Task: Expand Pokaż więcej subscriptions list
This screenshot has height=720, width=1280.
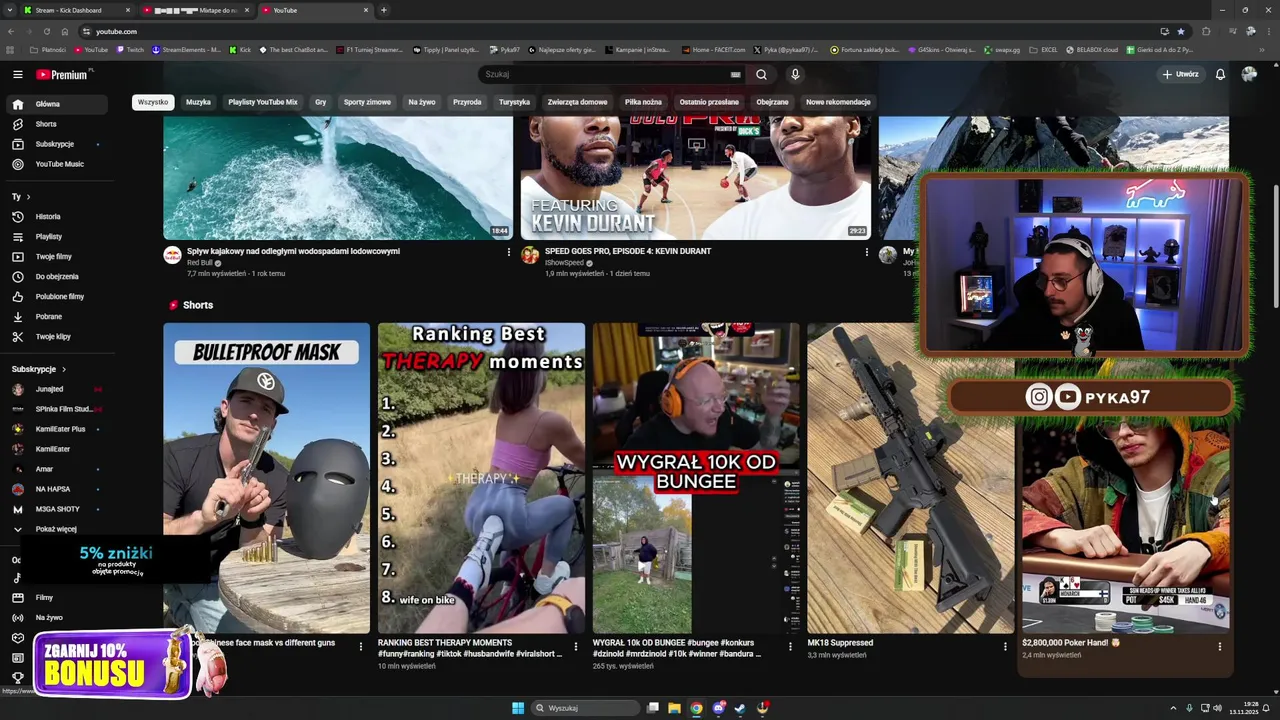Action: pos(55,529)
